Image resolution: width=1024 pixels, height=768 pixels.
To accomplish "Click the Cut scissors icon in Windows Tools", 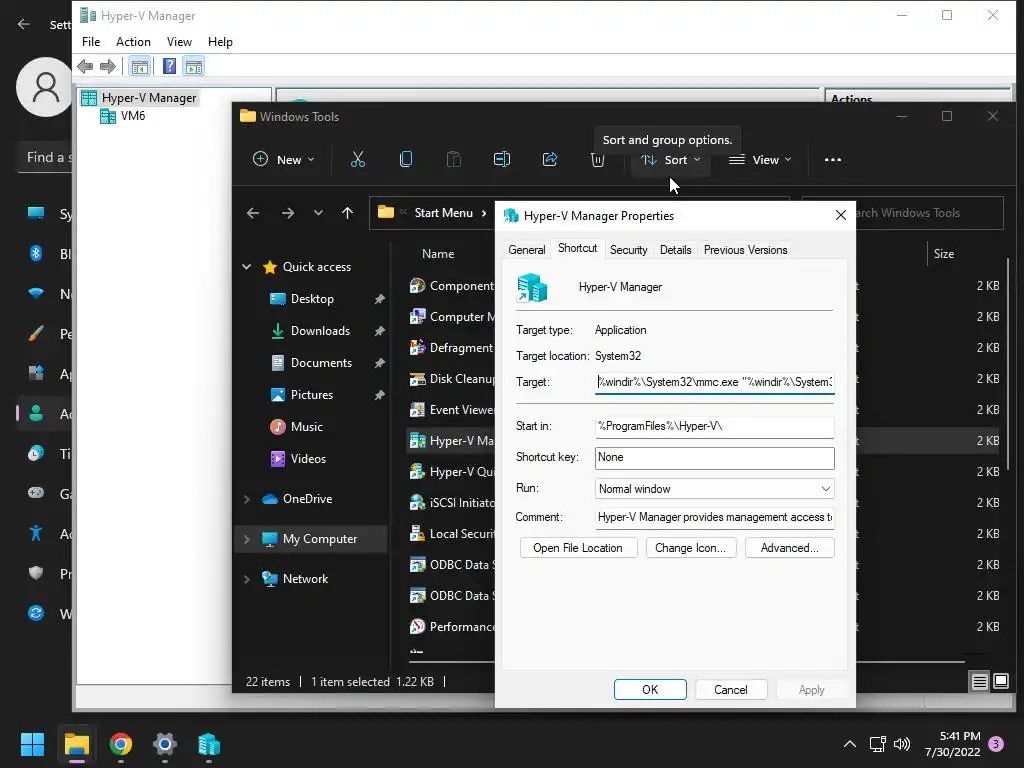I will point(357,159).
